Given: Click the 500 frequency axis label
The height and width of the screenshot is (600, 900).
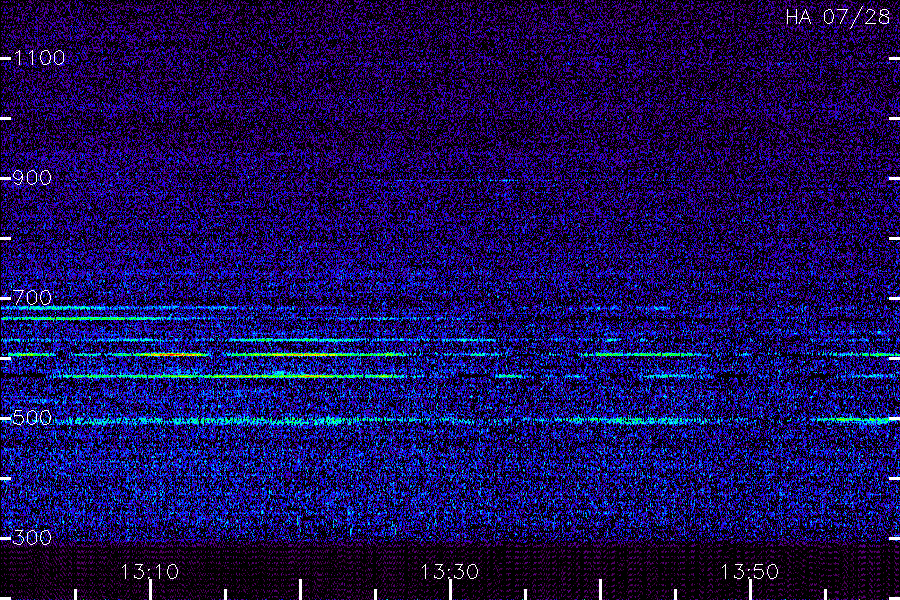Looking at the screenshot, I should [x=32, y=417].
